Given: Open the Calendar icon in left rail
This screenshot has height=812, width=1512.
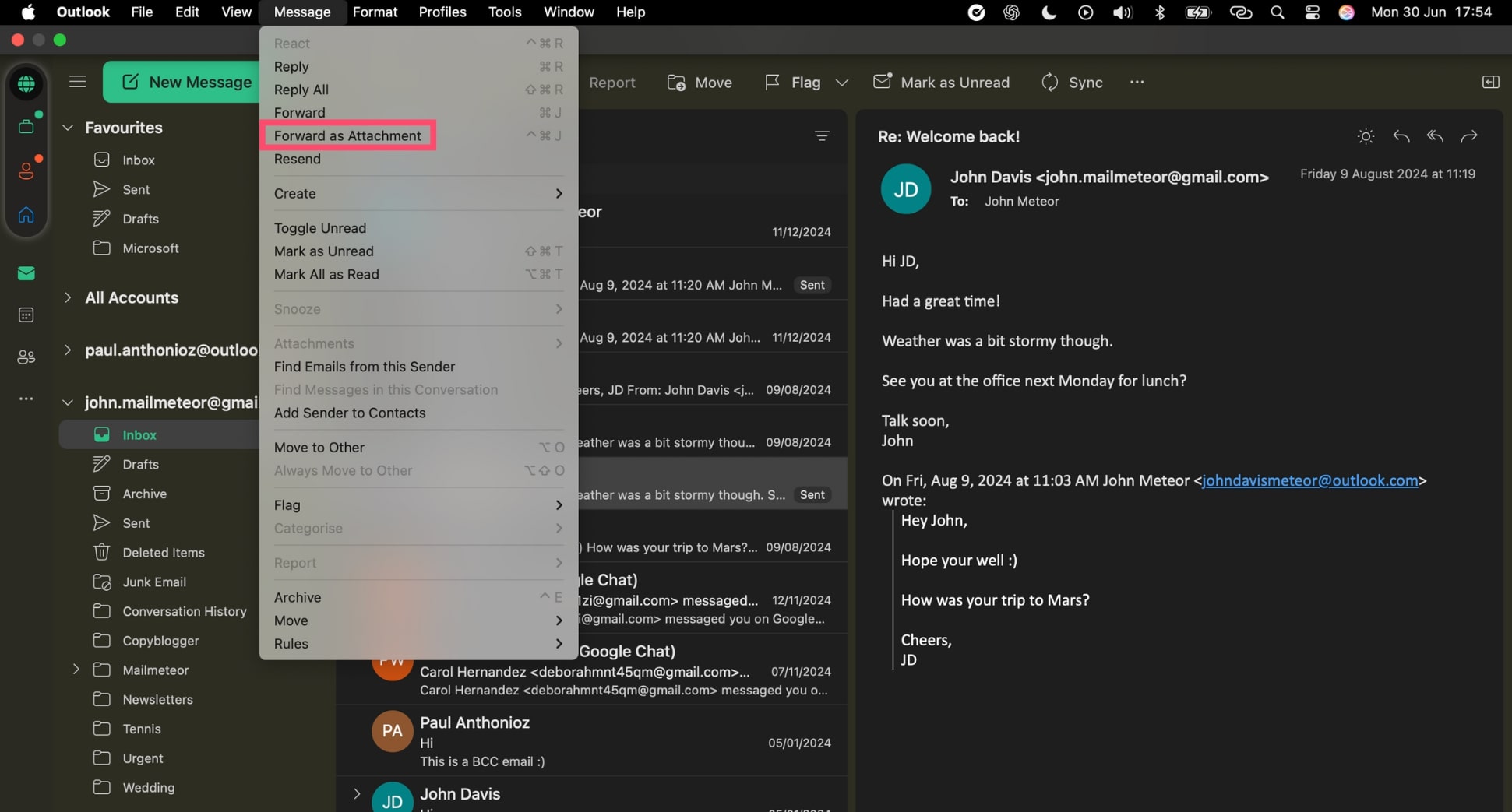Looking at the screenshot, I should click(x=26, y=315).
